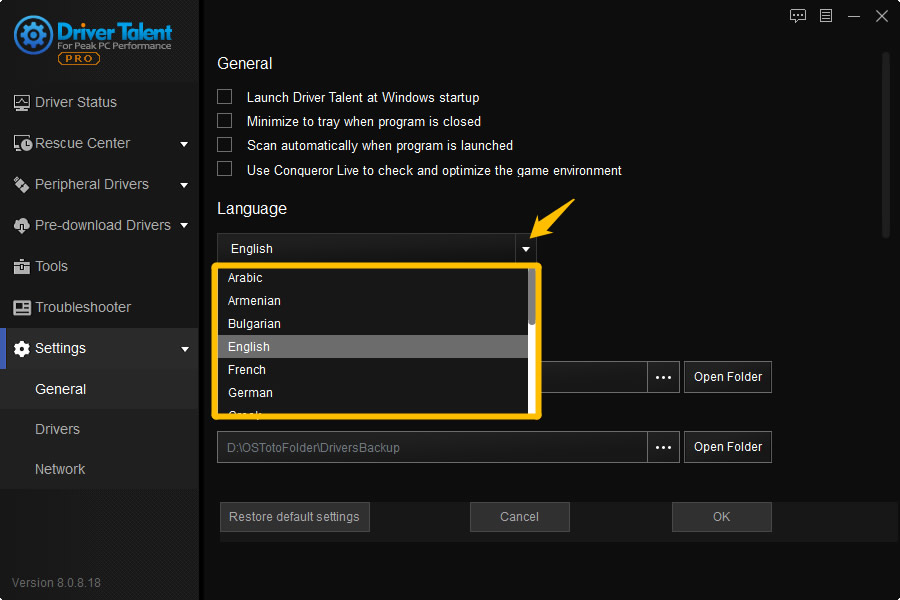Expand the Pre-download Drivers submenu arrow
Image resolution: width=900 pixels, height=600 pixels.
pyautogui.click(x=184, y=226)
